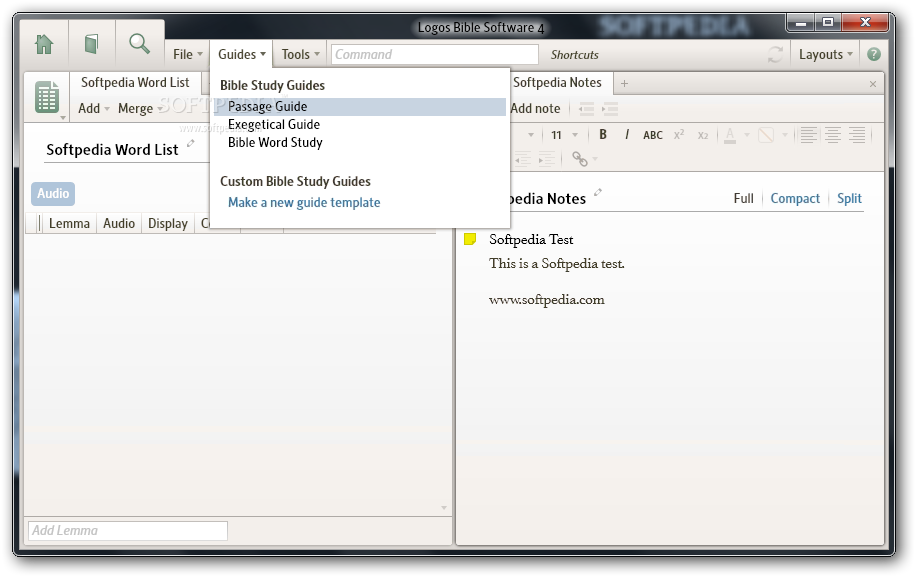Screen dimensions: 916x577
Task: Decrease paragraph indent in formatting toolbar
Action: pos(522,159)
